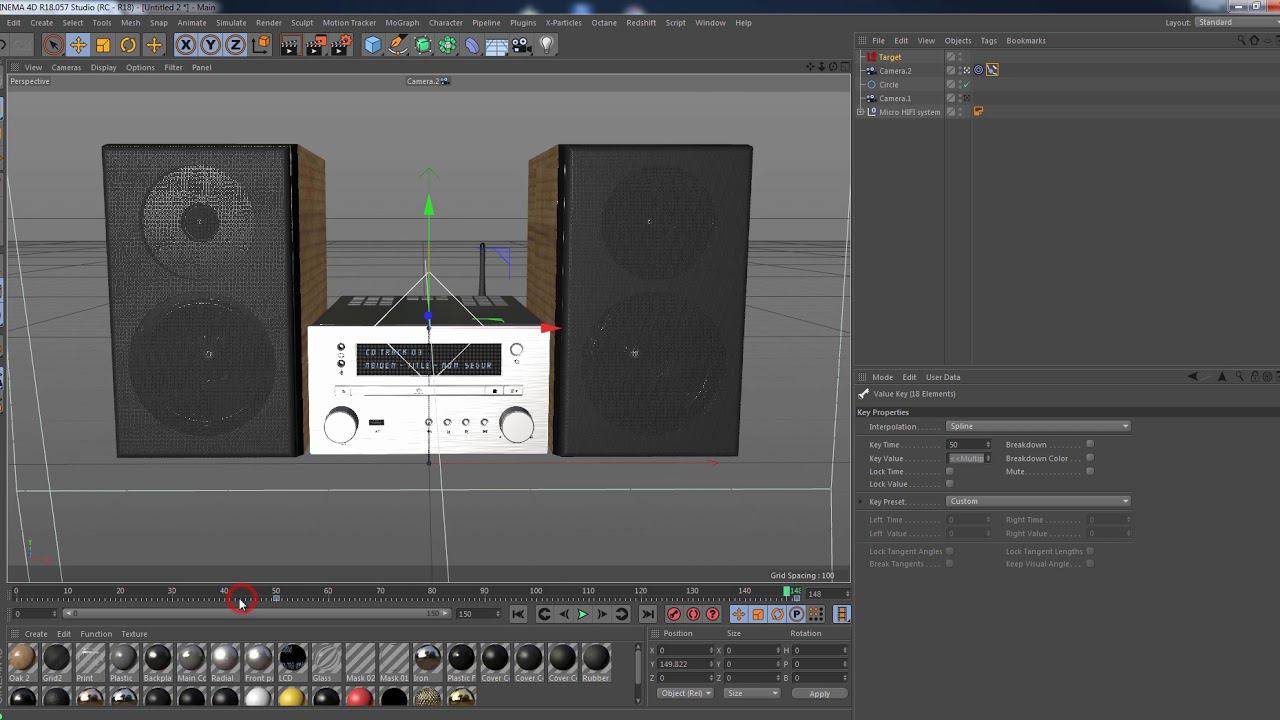Select the Target object in Object Manager
The width and height of the screenshot is (1280, 720).
point(890,57)
